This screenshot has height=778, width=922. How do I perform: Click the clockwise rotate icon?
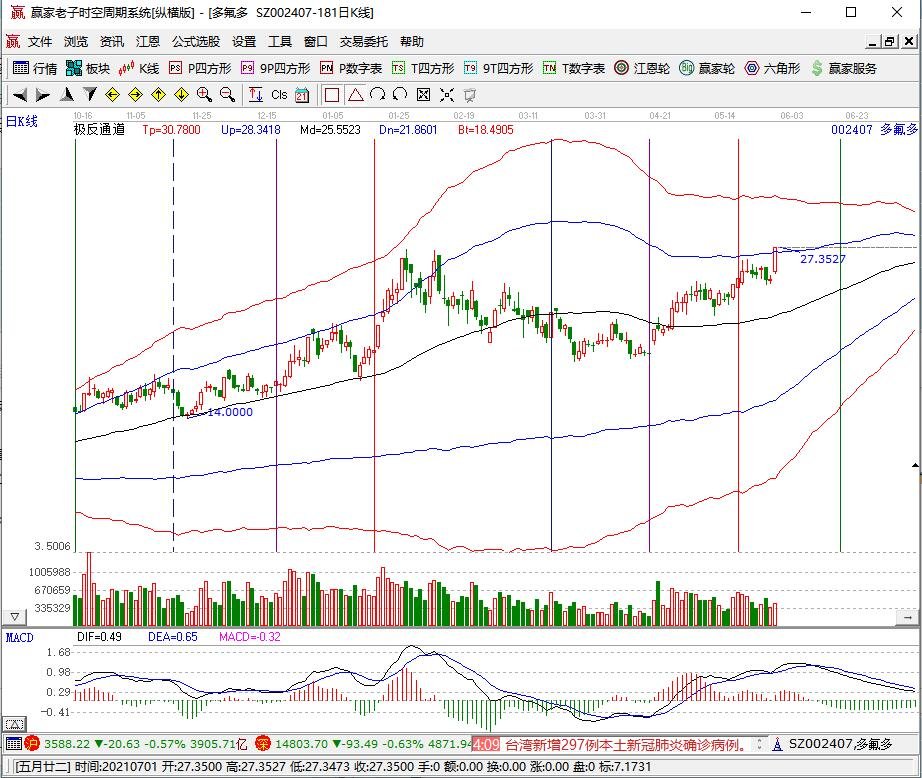378,95
